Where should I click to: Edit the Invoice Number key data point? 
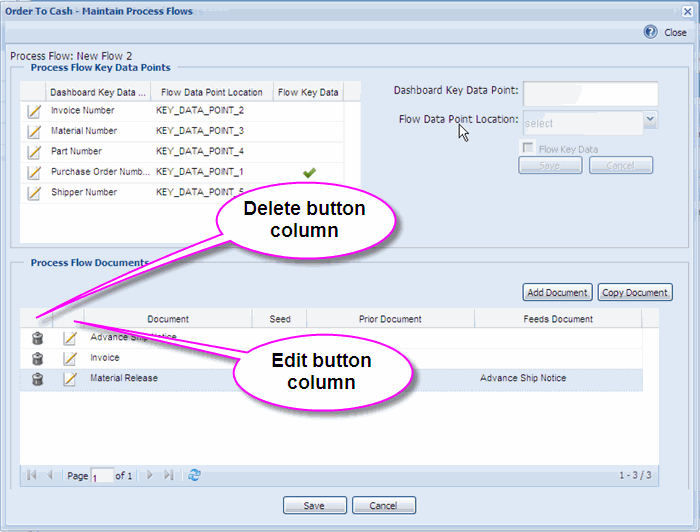(x=34, y=111)
